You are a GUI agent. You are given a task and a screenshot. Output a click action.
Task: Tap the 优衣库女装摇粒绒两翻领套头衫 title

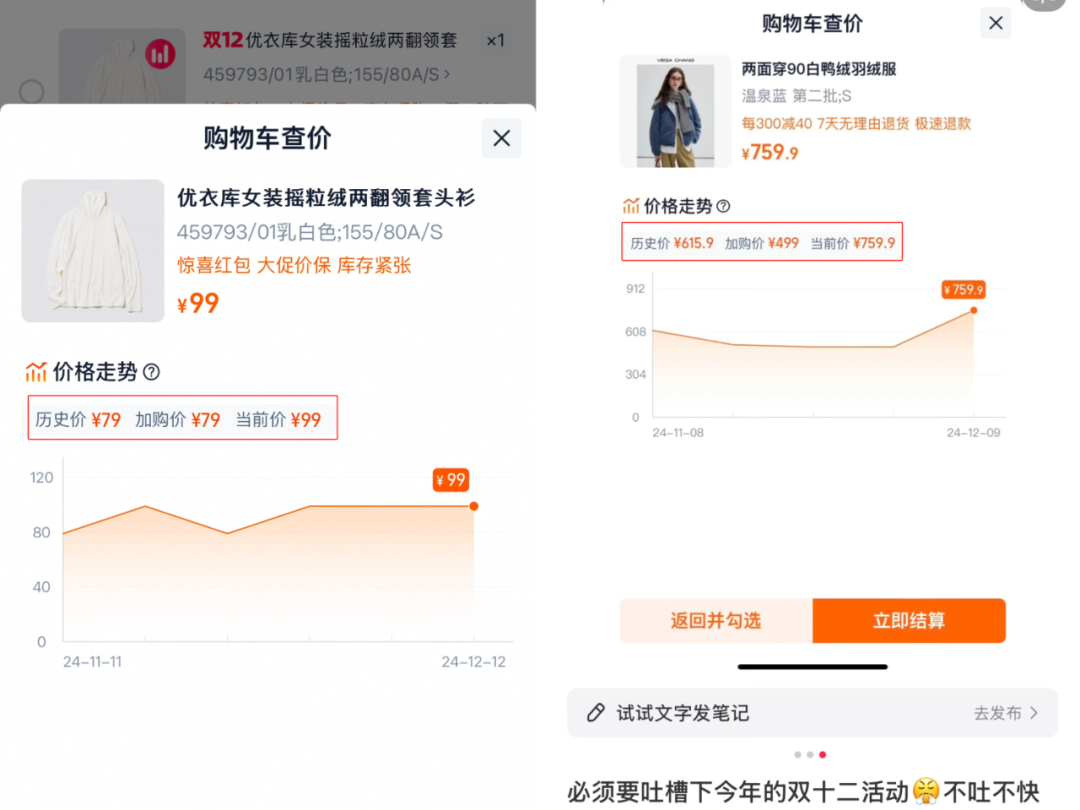[x=326, y=198]
